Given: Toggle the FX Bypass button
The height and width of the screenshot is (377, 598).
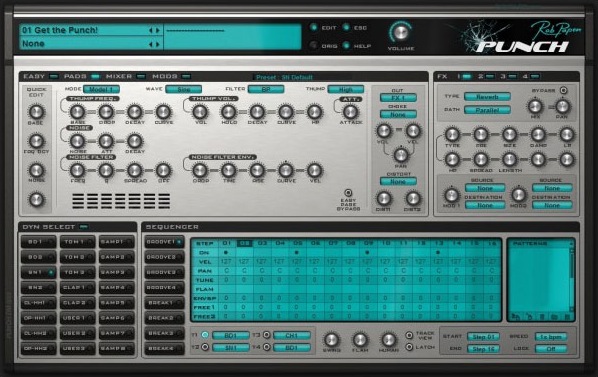Looking at the screenshot, I should pyautogui.click(x=563, y=90).
